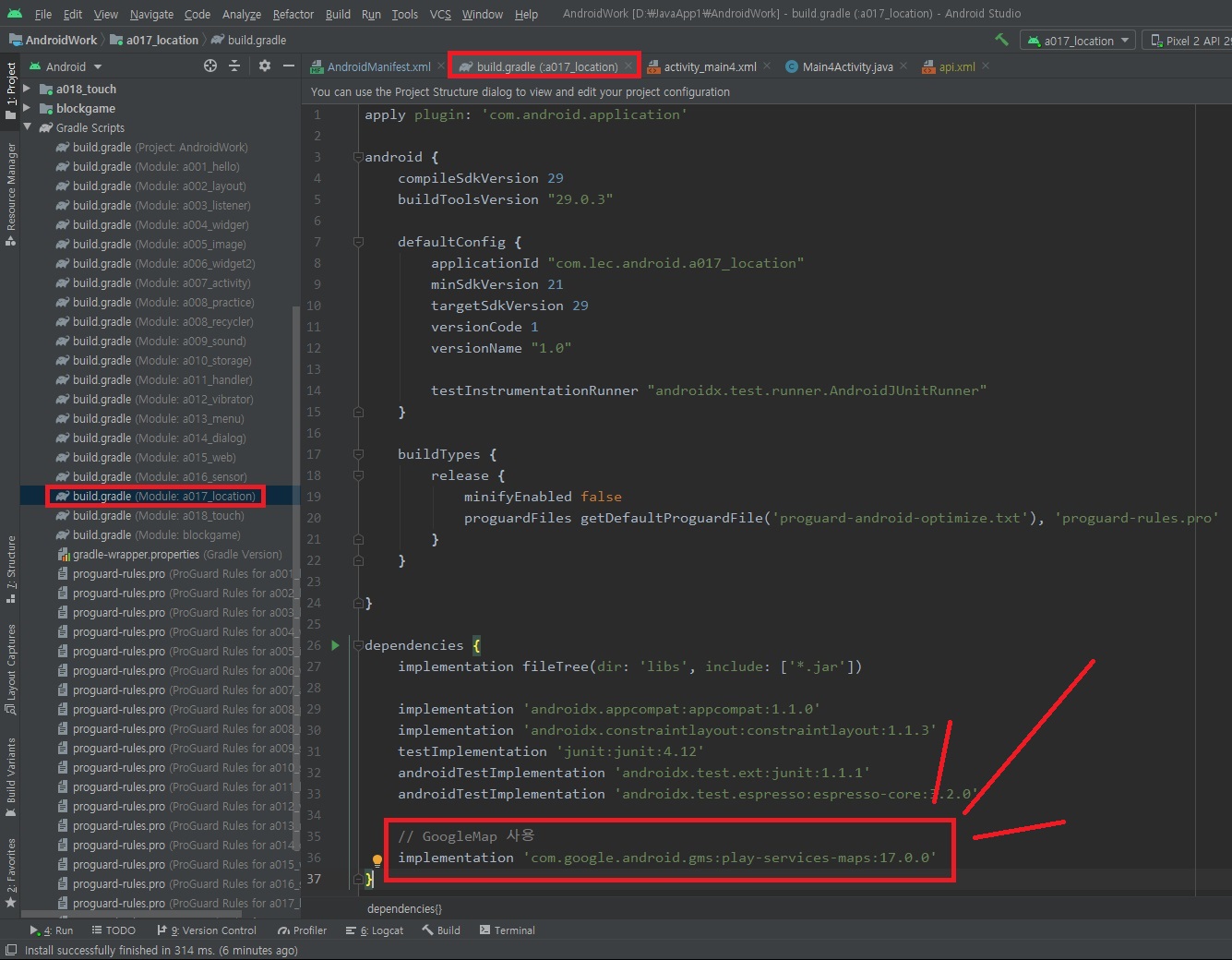
Task: Collapse the Gradle Scripts node
Action: tap(27, 127)
